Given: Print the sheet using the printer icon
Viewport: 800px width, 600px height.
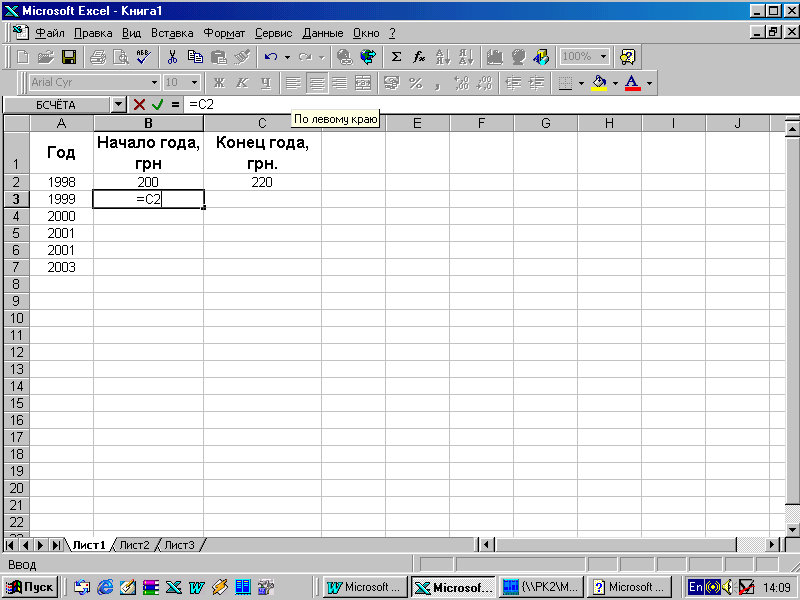Looking at the screenshot, I should coord(97,57).
